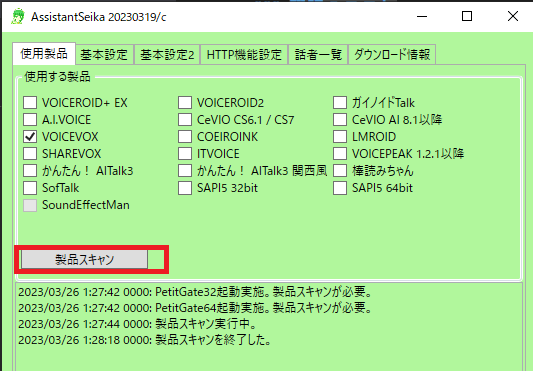Viewport: 533px width, 371px height.
Task: Switch to the 話者一覧 tab
Action: click(318, 54)
